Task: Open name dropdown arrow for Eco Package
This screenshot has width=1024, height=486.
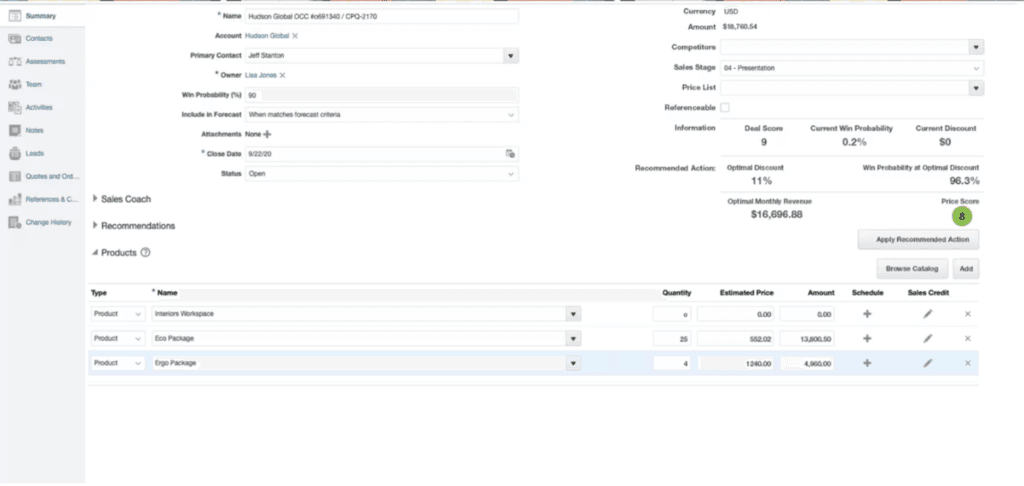Action: (x=573, y=339)
